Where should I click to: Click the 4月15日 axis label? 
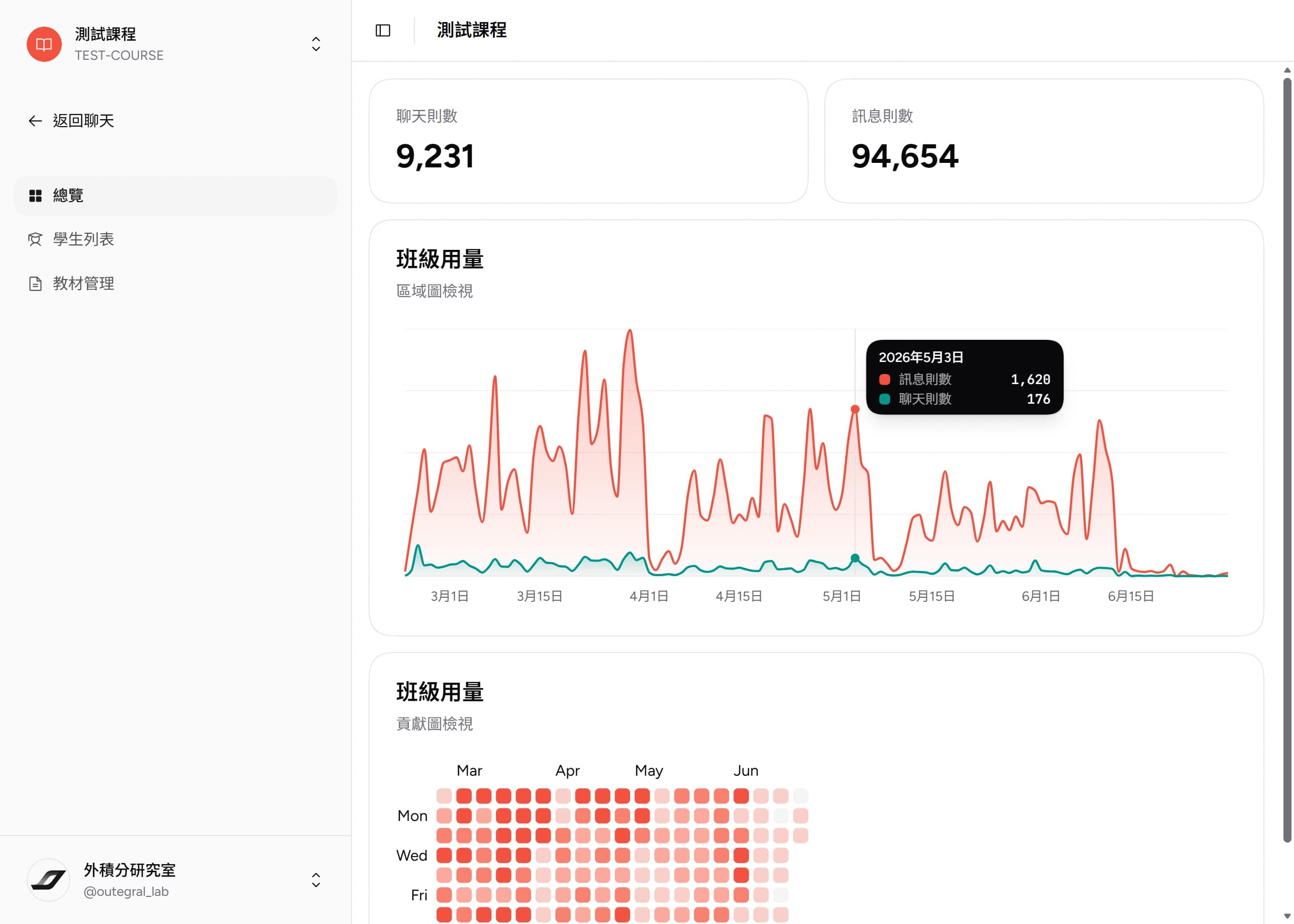[x=739, y=596]
